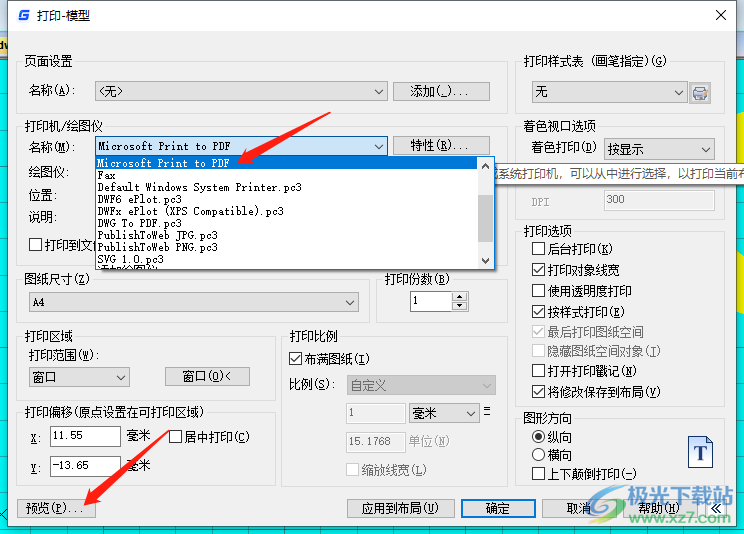Click the page orientation preview icon
The width and height of the screenshot is (744, 534).
point(700,452)
